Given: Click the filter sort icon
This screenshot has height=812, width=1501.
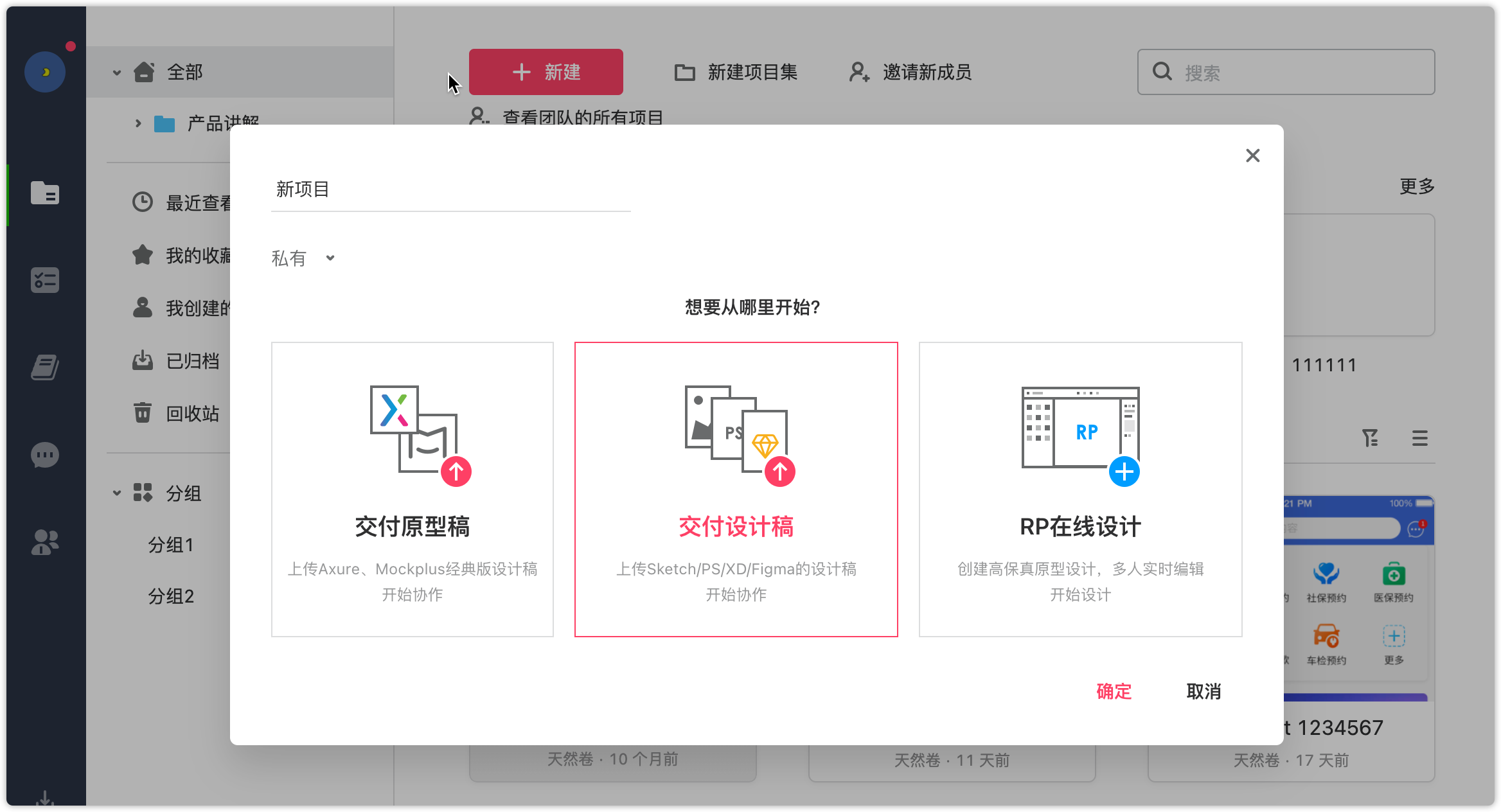Looking at the screenshot, I should point(1370,438).
